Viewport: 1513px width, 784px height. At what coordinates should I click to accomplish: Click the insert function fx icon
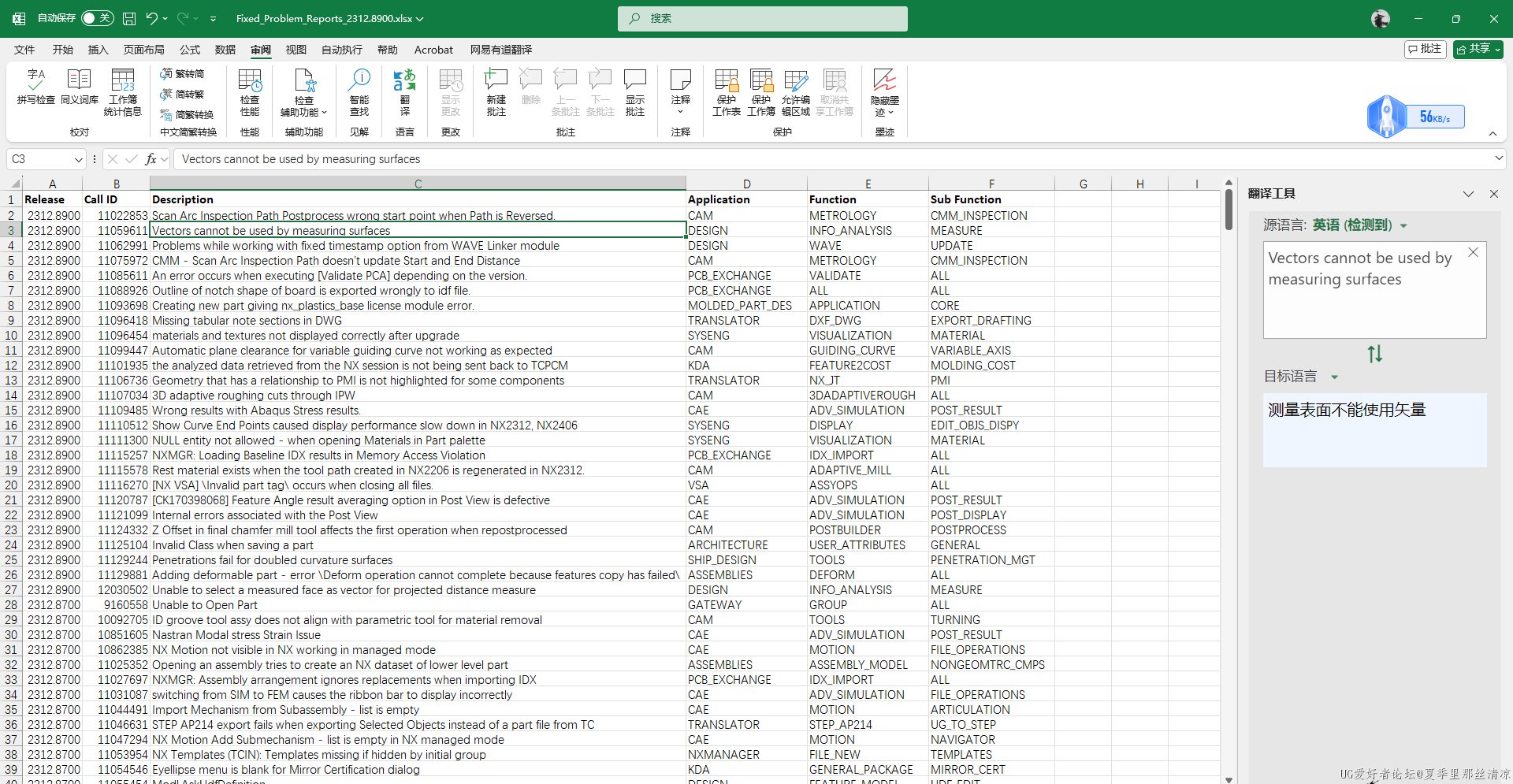click(x=151, y=159)
